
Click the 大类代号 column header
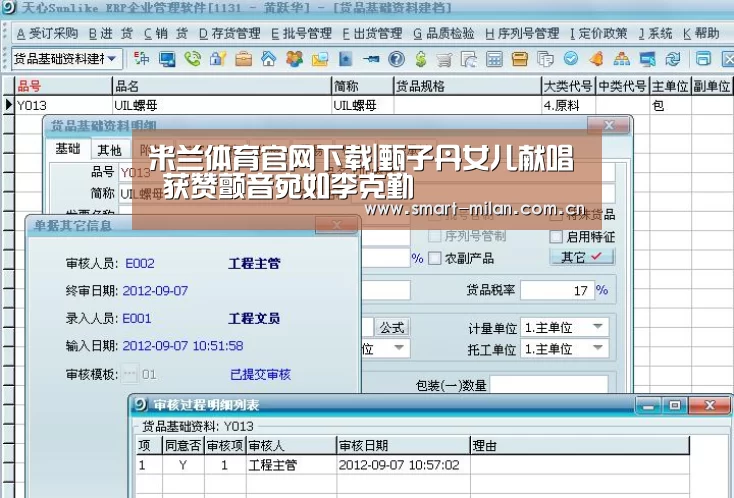coord(568,86)
